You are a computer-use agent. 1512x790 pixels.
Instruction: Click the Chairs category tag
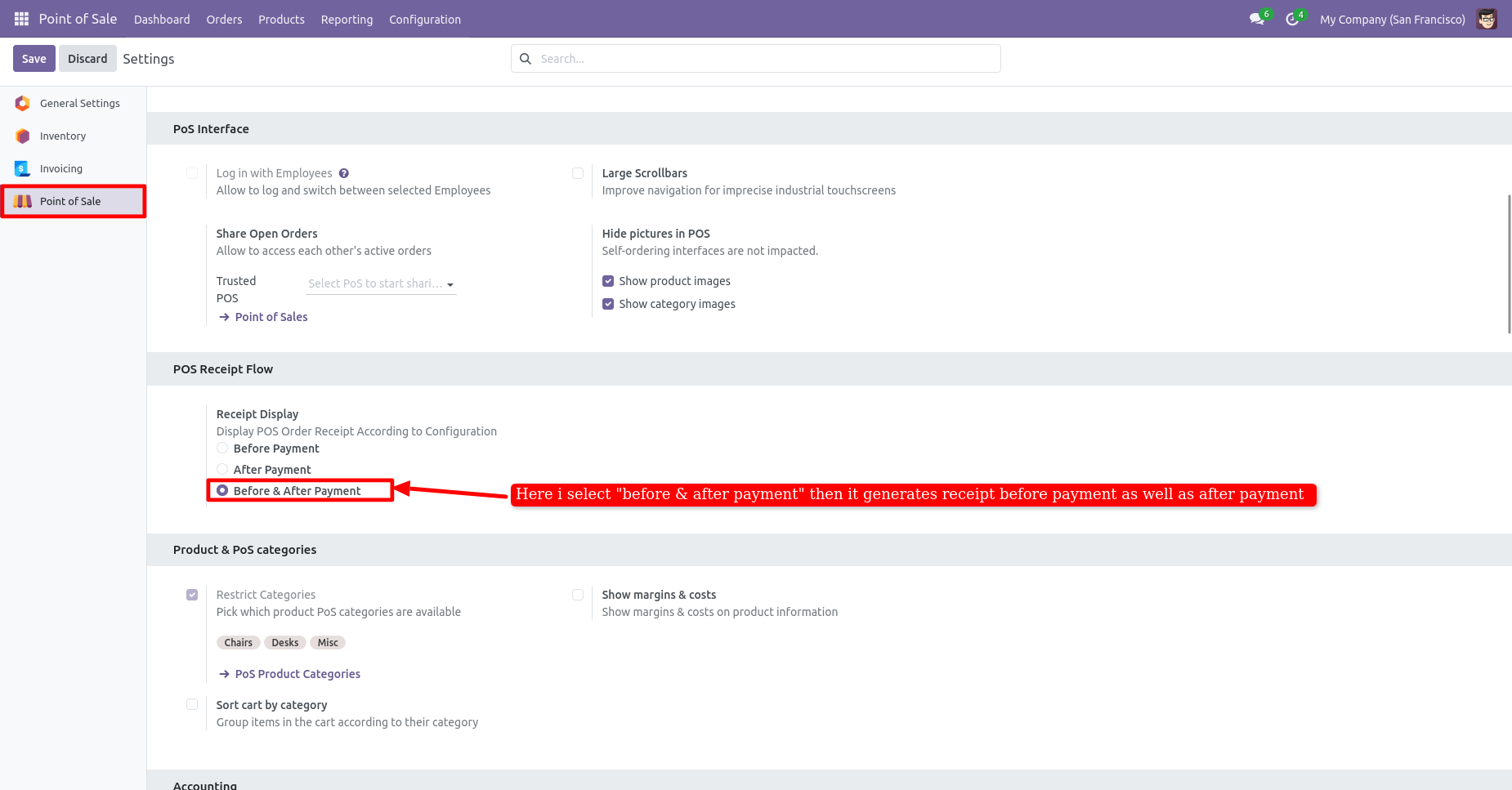coord(239,643)
